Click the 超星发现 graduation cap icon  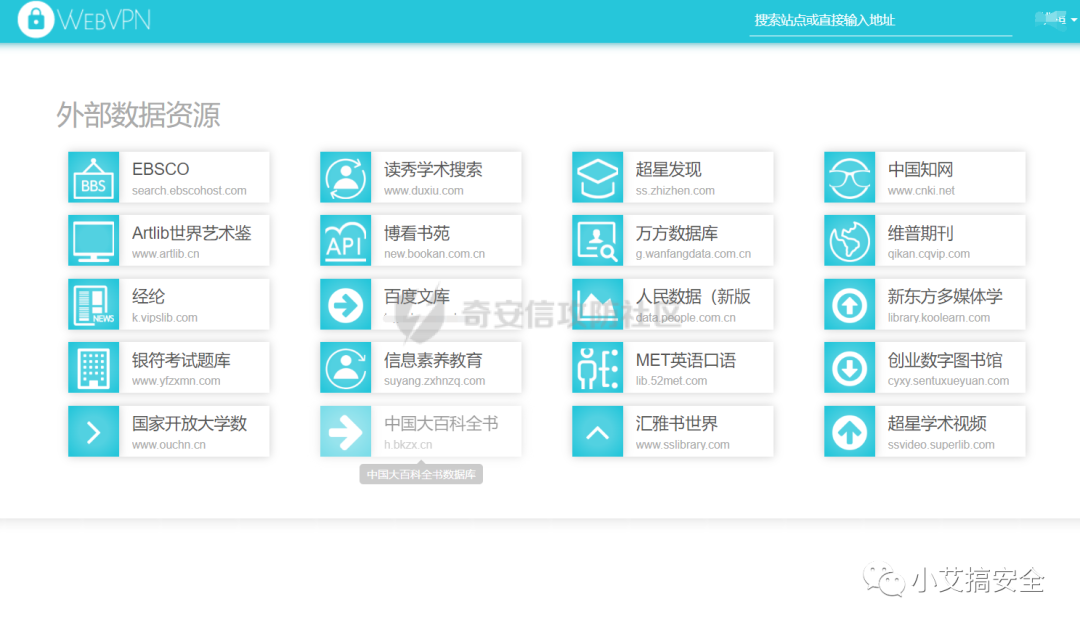[x=598, y=178]
